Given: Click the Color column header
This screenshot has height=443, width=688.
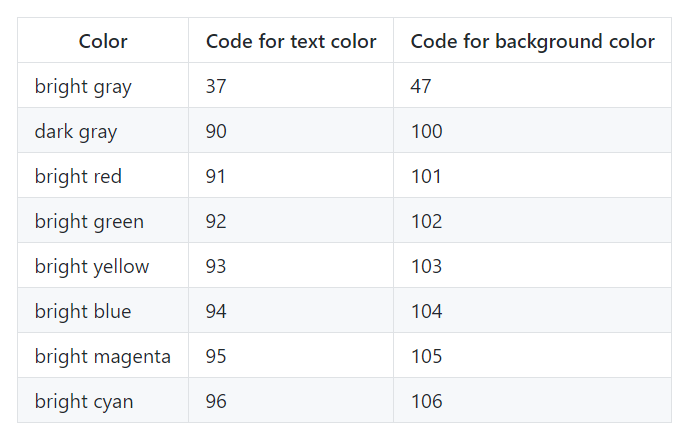Looking at the screenshot, I should (x=103, y=41).
